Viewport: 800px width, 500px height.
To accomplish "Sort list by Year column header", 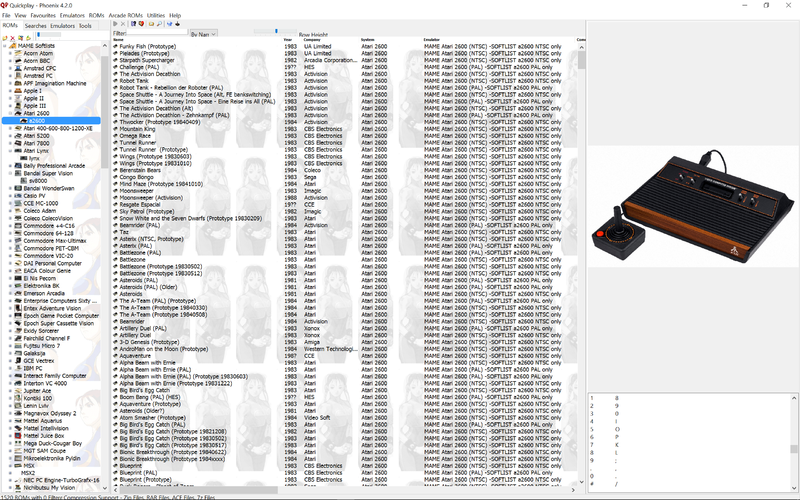I will tap(288, 40).
